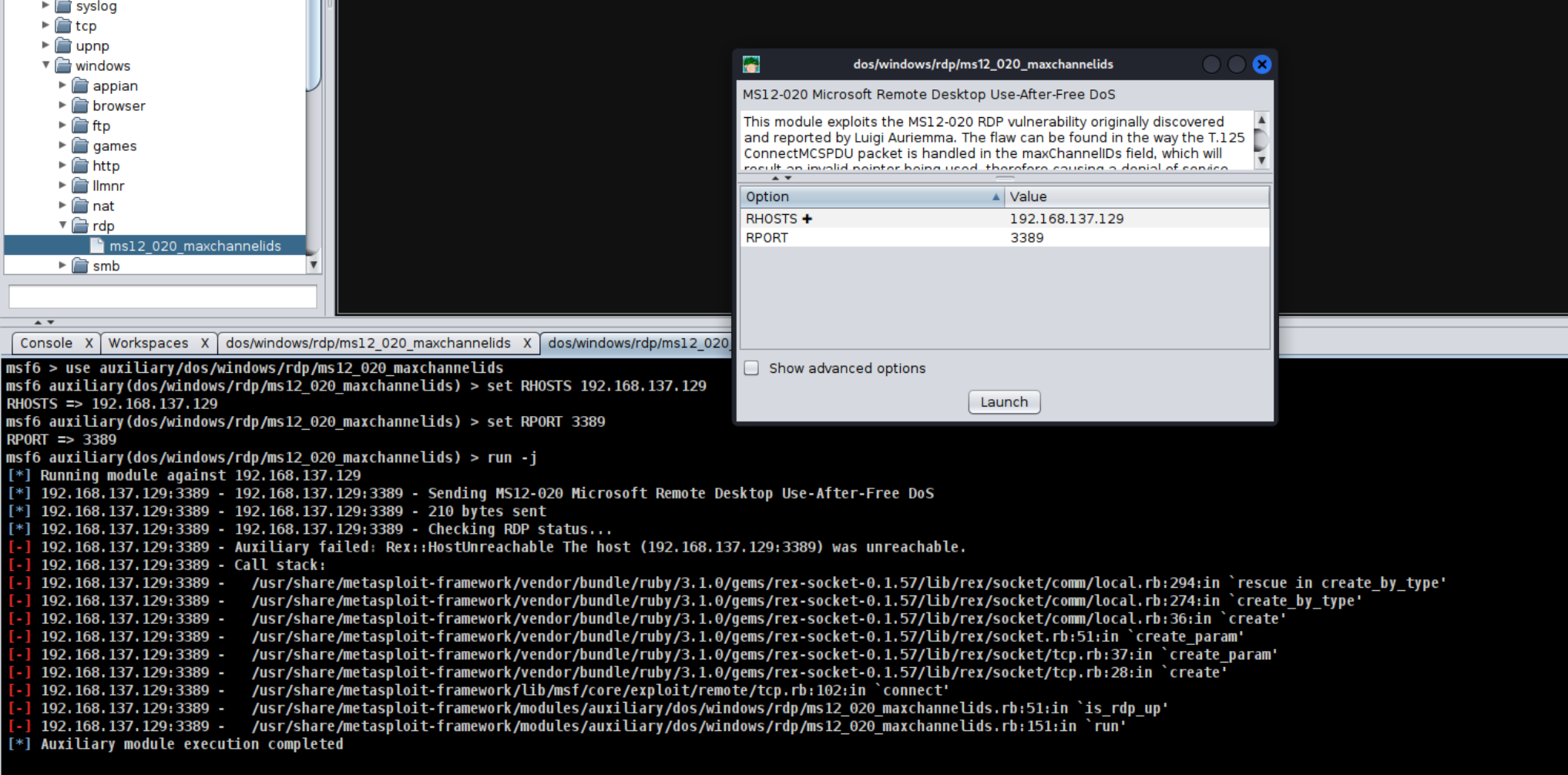Click 'Auxiliary module execution completed' console line
Image resolution: width=1568 pixels, height=775 pixels.
pos(192,744)
